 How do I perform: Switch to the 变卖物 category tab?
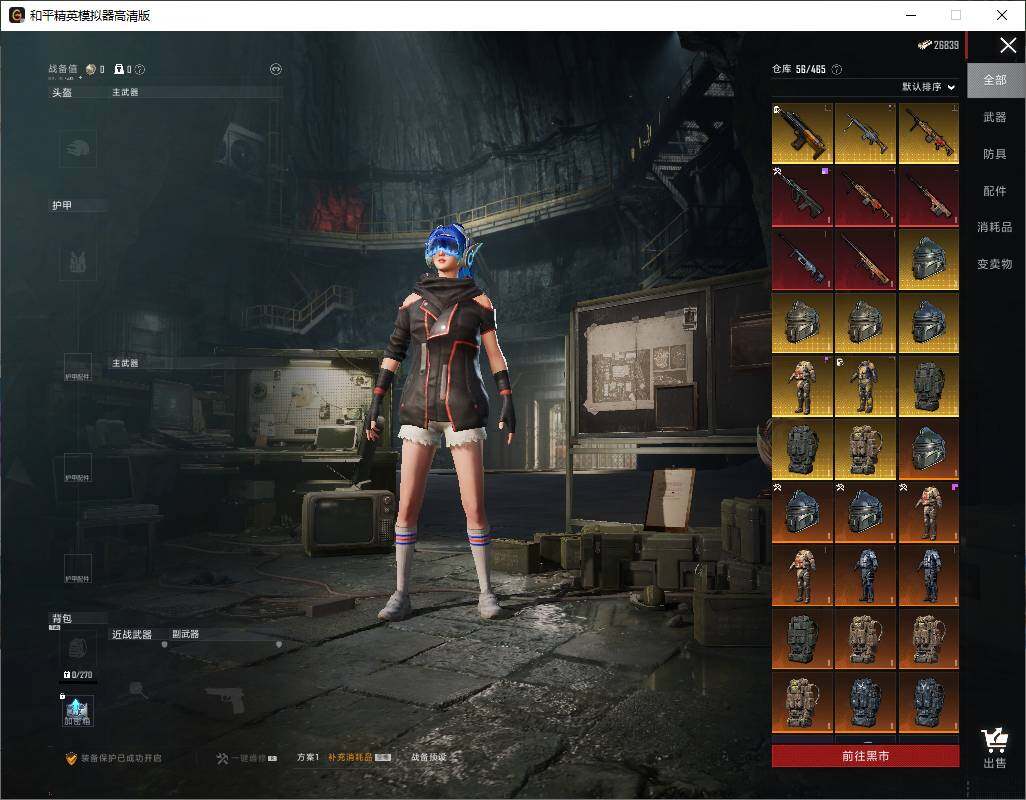[995, 264]
